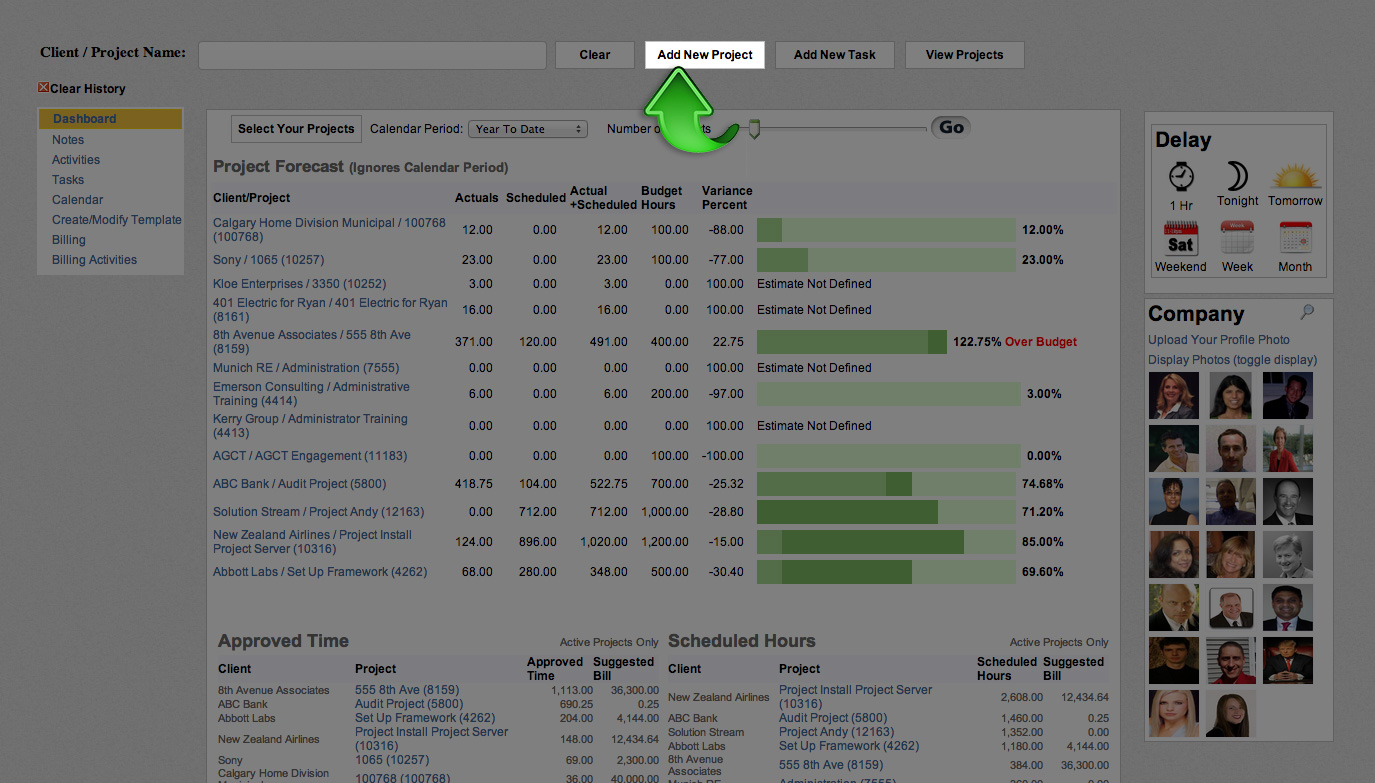
Task: Select the Tomorrow sunrise icon
Action: pos(1295,178)
